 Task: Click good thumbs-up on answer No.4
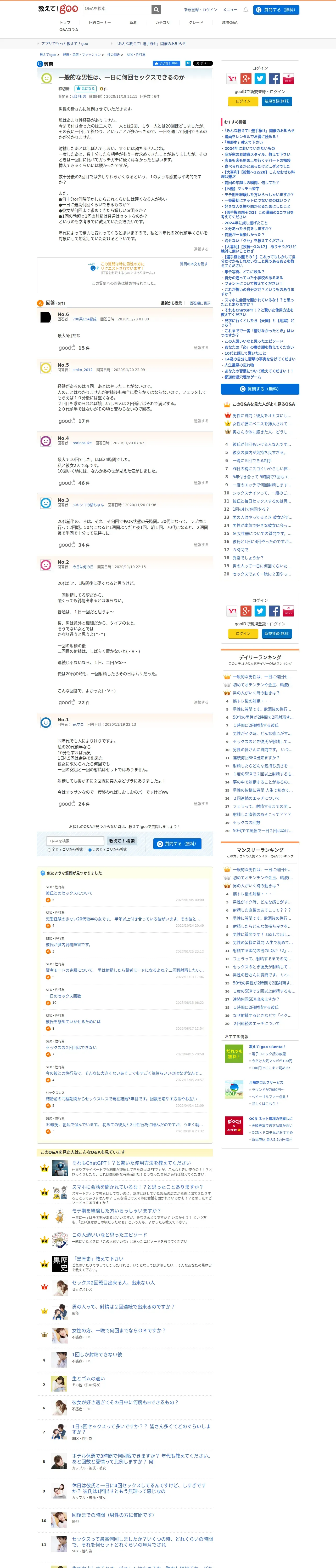pos(67,483)
